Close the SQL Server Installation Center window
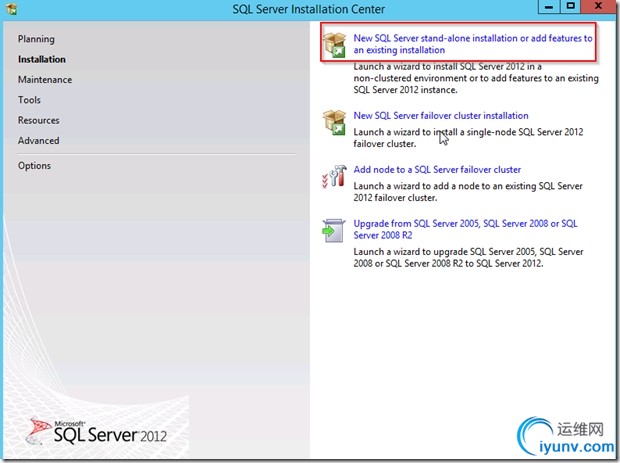The image size is (620, 463). tap(598, 7)
